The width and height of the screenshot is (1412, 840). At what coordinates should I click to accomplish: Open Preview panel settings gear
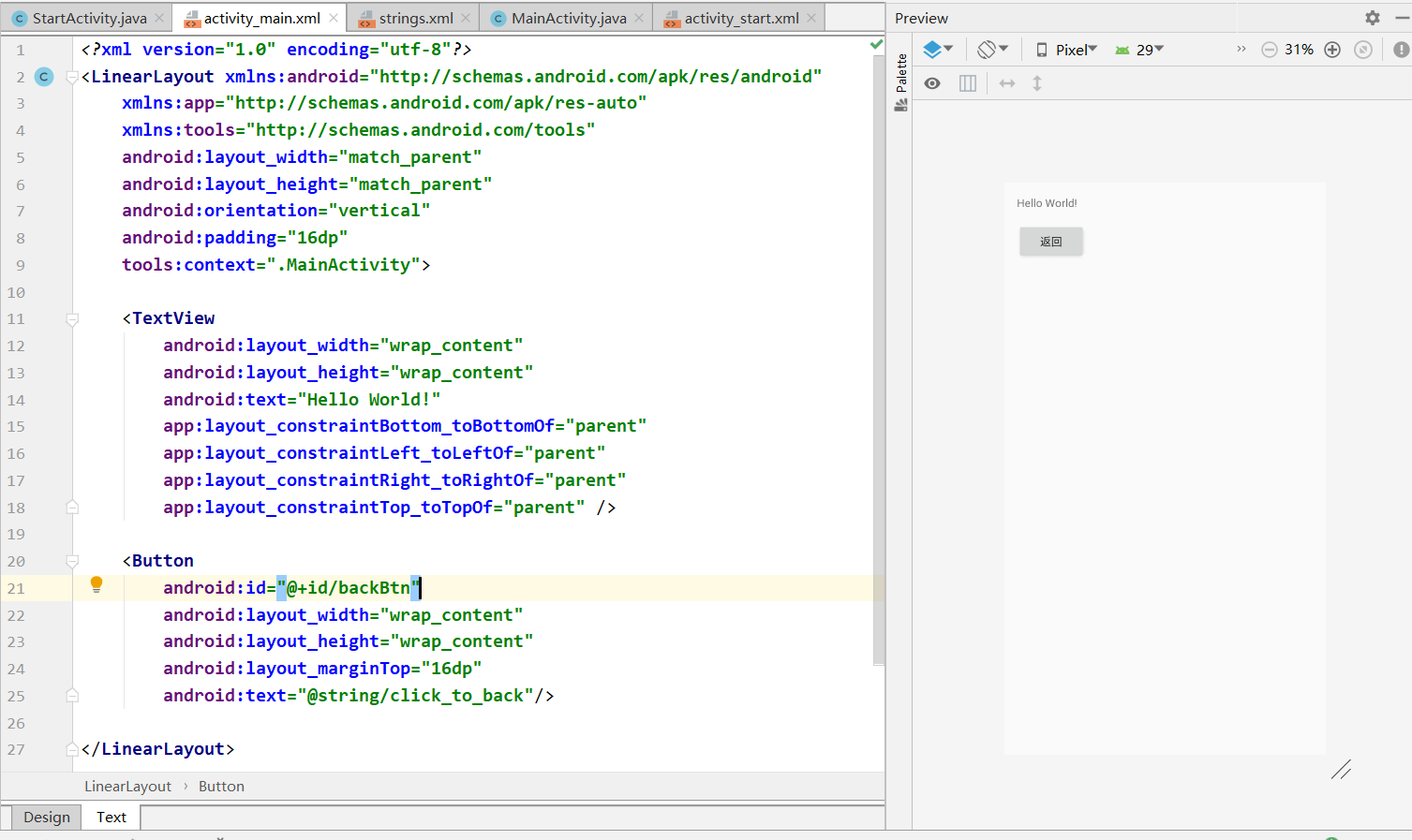1373,18
